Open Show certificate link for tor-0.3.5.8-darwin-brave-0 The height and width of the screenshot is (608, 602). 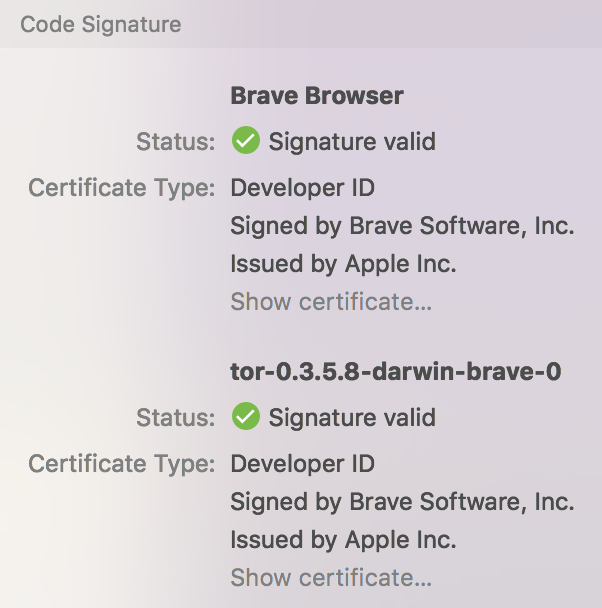point(331,577)
